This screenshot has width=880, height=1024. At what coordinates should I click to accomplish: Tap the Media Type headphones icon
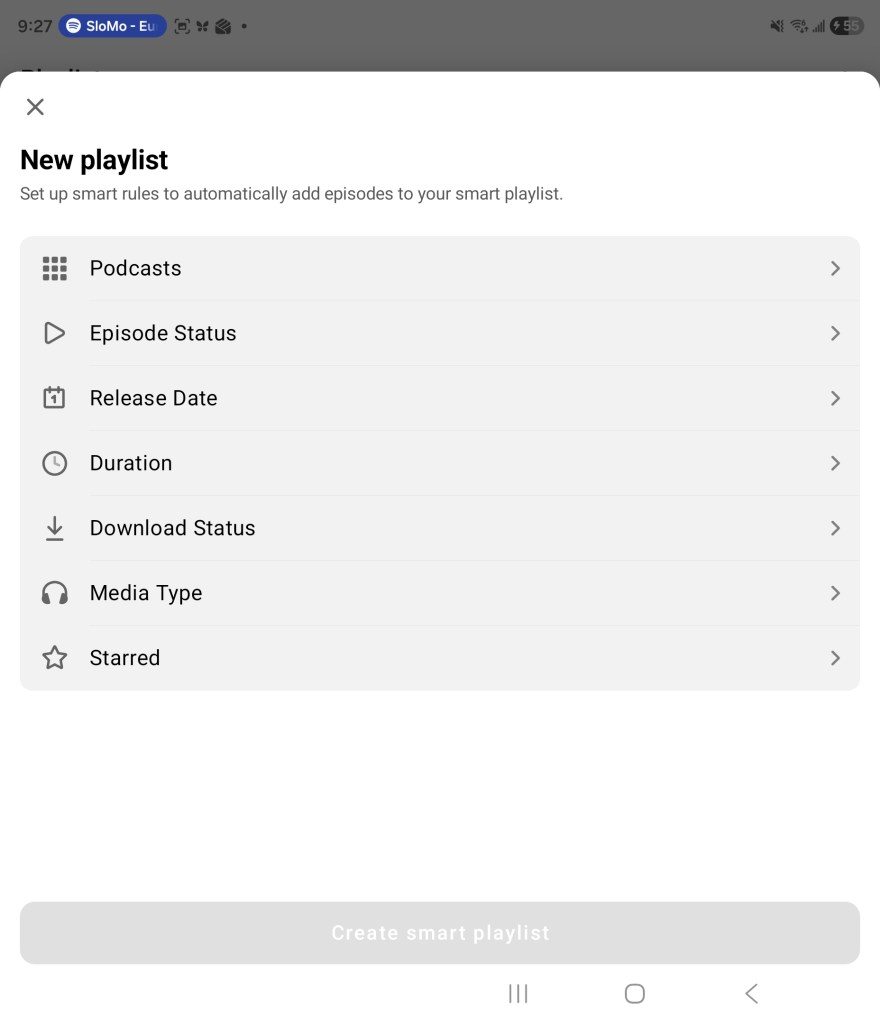54,593
